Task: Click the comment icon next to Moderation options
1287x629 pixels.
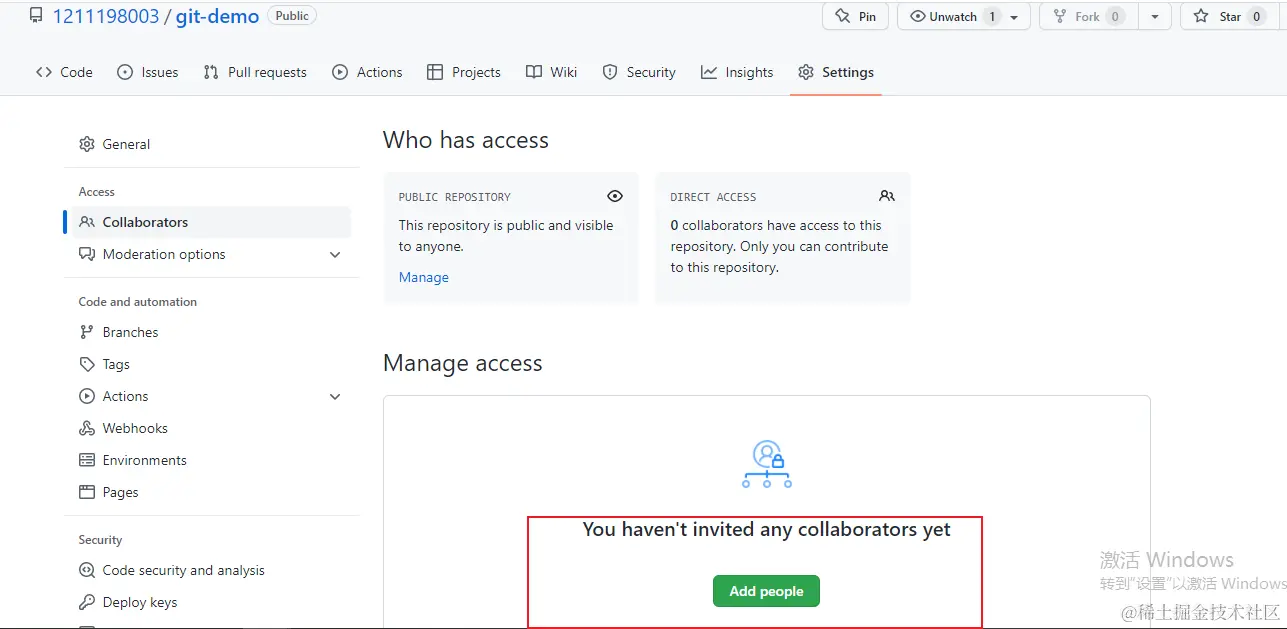Action: click(87, 254)
